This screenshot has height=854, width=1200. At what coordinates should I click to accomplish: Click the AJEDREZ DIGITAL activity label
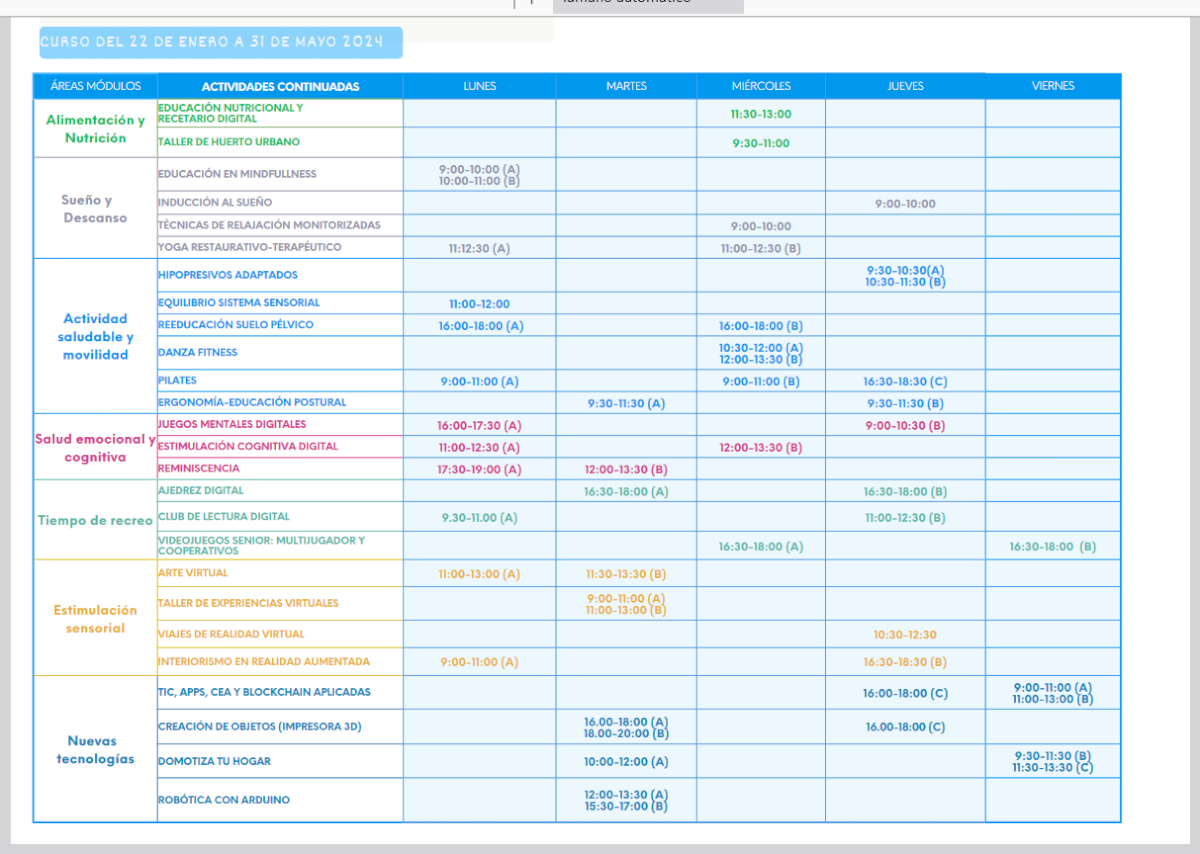(x=201, y=491)
